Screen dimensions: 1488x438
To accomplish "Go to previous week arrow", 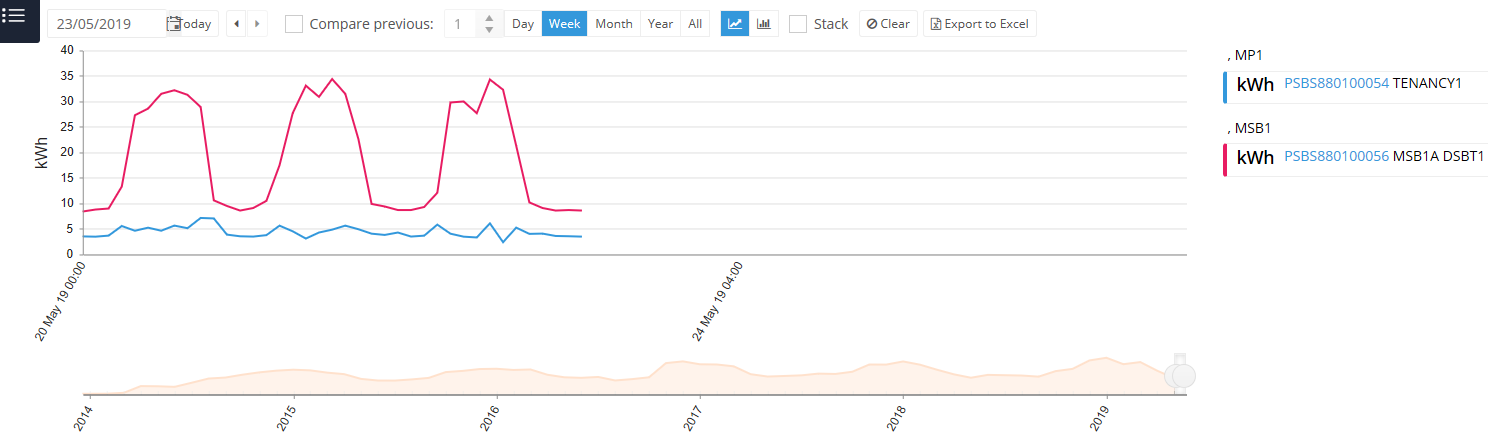I will point(236,24).
